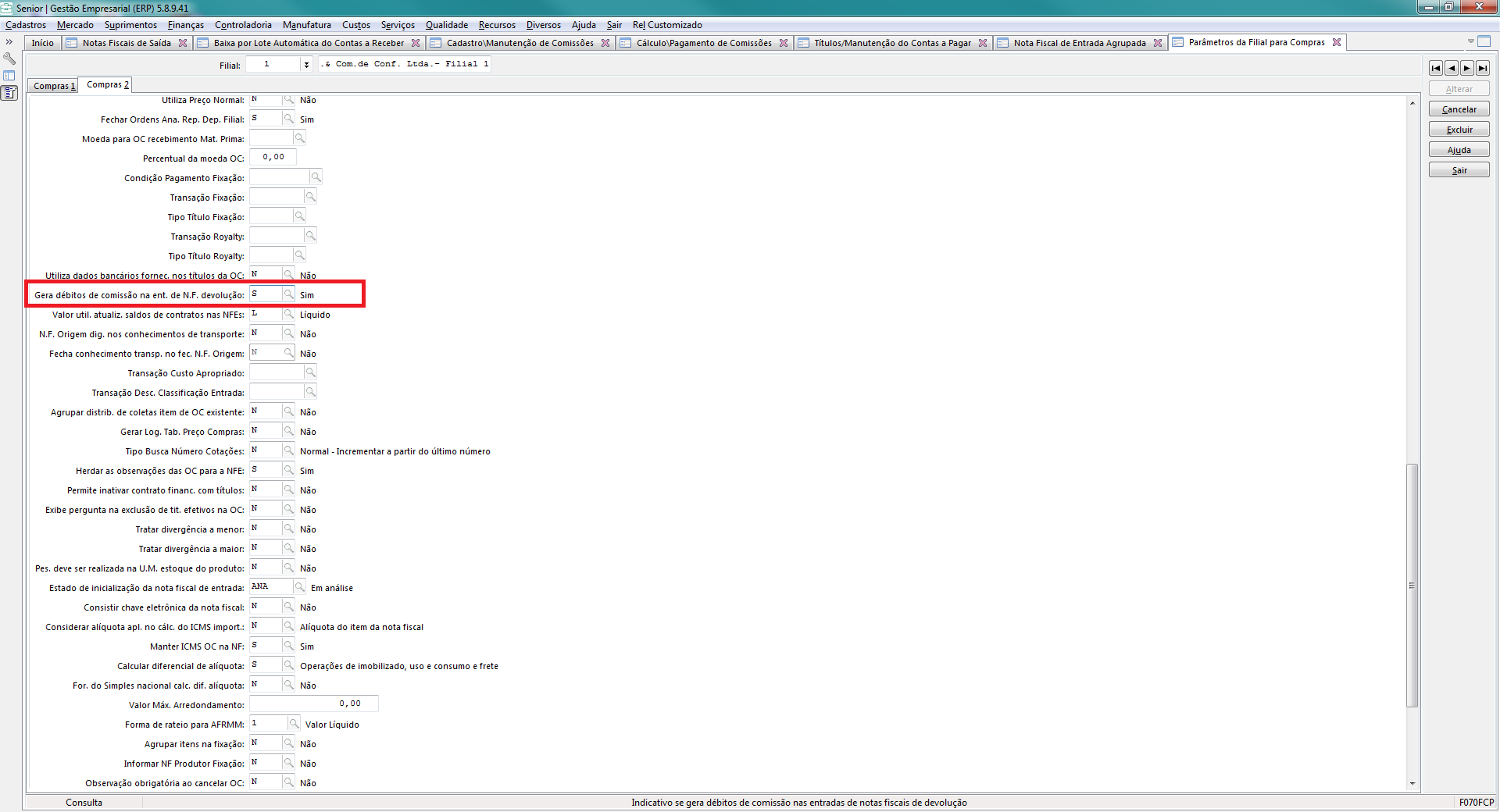Go to the next record arrow button
1500x812 pixels.
click(1466, 68)
